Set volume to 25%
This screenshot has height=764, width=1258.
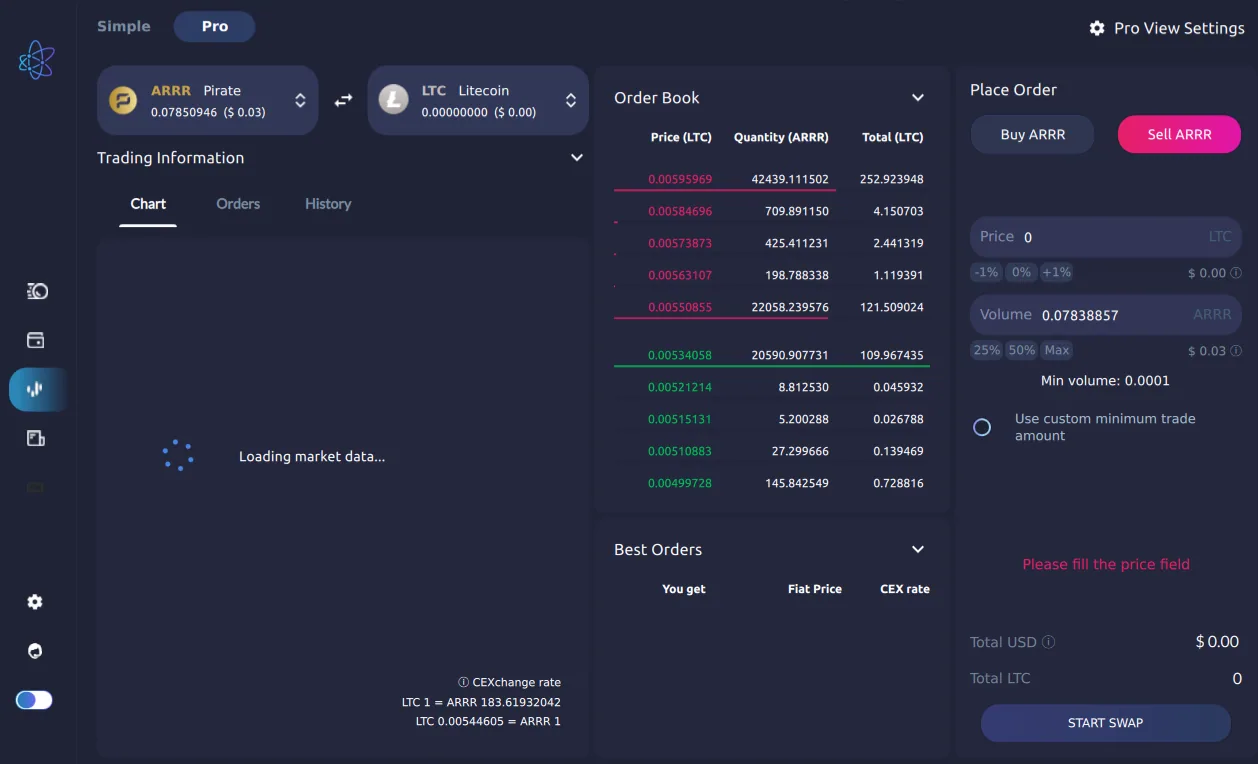pos(986,350)
